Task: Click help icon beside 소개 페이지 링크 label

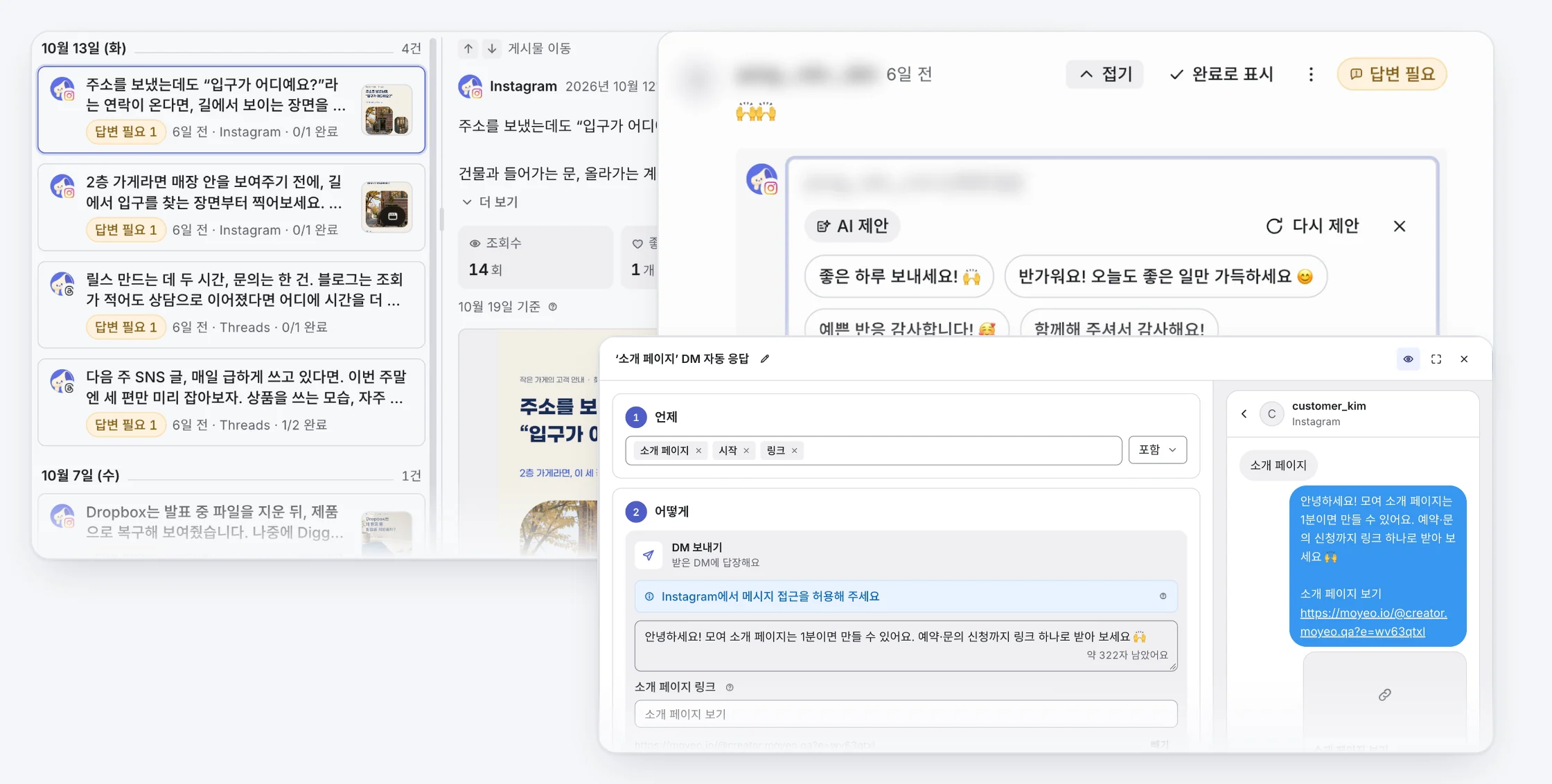Action: click(x=730, y=687)
